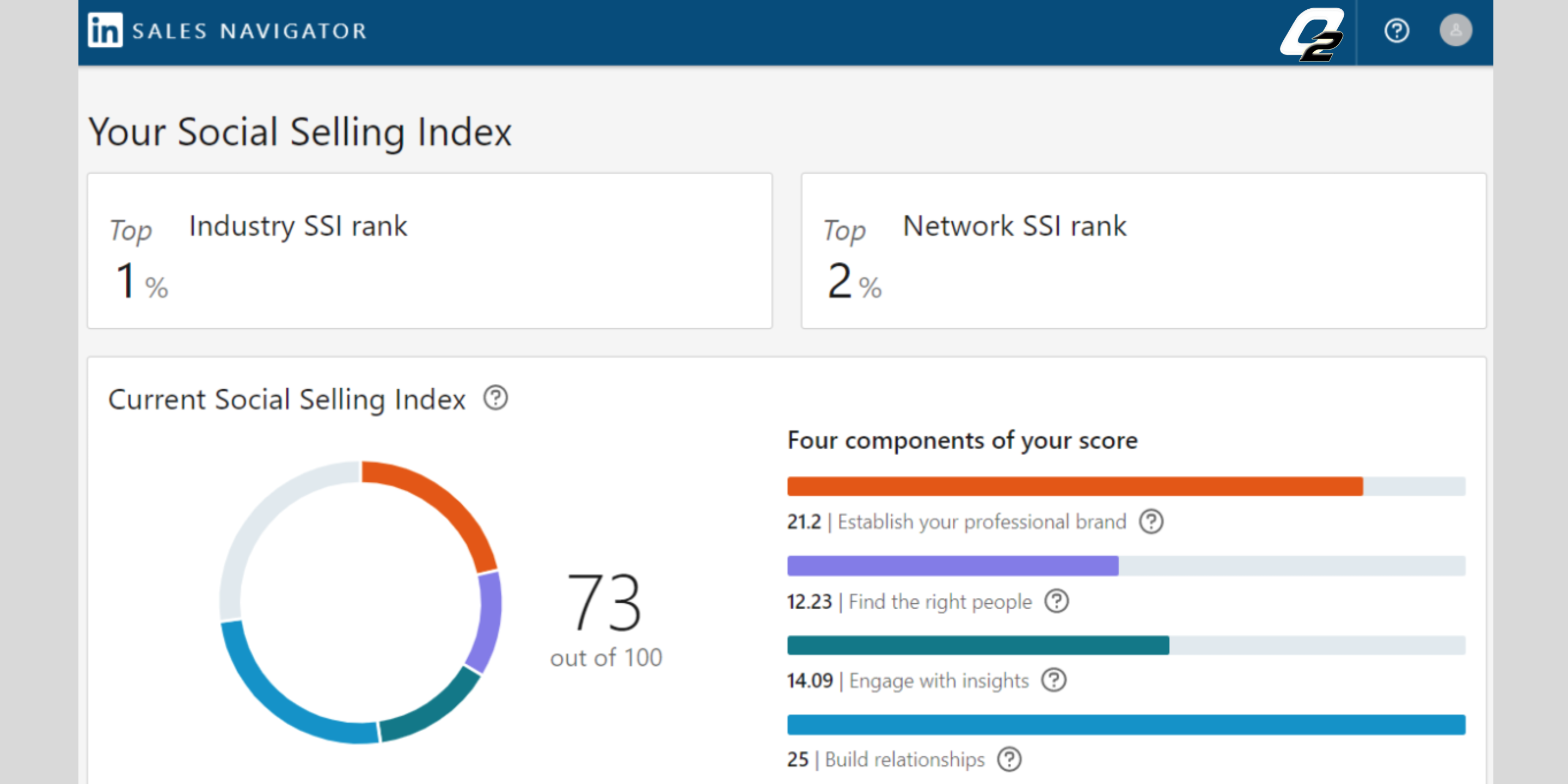Screen dimensions: 1568x784
Task: Click the LinkedIn logo in the header
Action: point(105,30)
